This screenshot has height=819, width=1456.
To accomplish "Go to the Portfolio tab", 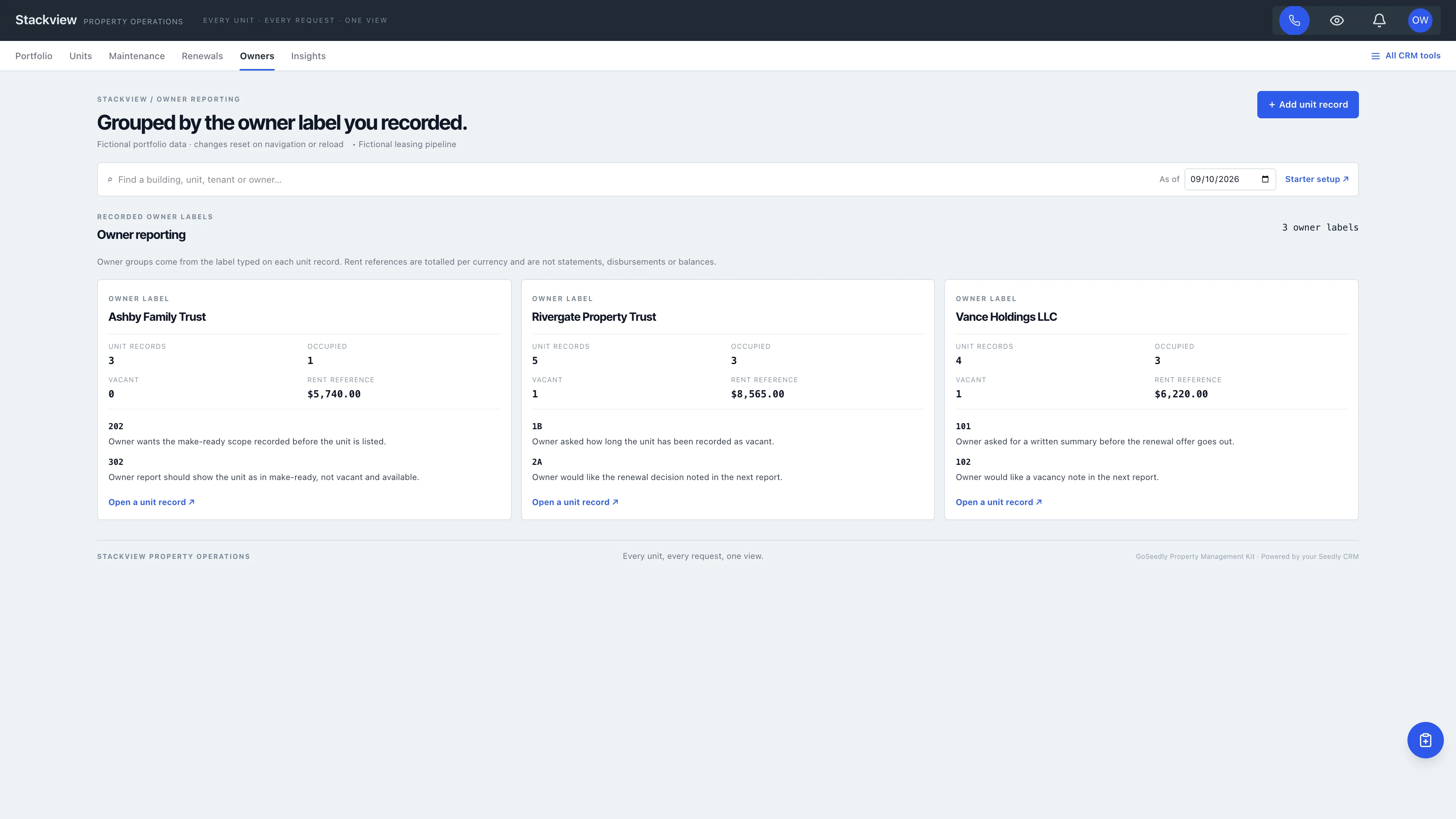I will pyautogui.click(x=34, y=56).
